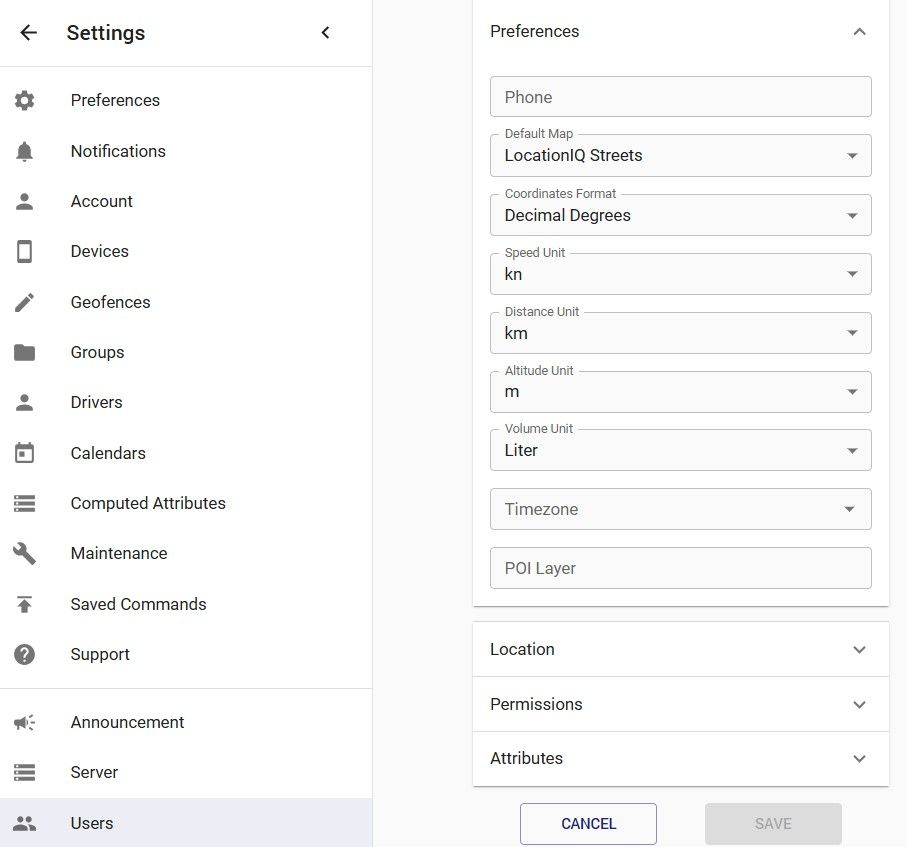
Task: Click the back arrow next to Settings
Action: click(x=28, y=33)
